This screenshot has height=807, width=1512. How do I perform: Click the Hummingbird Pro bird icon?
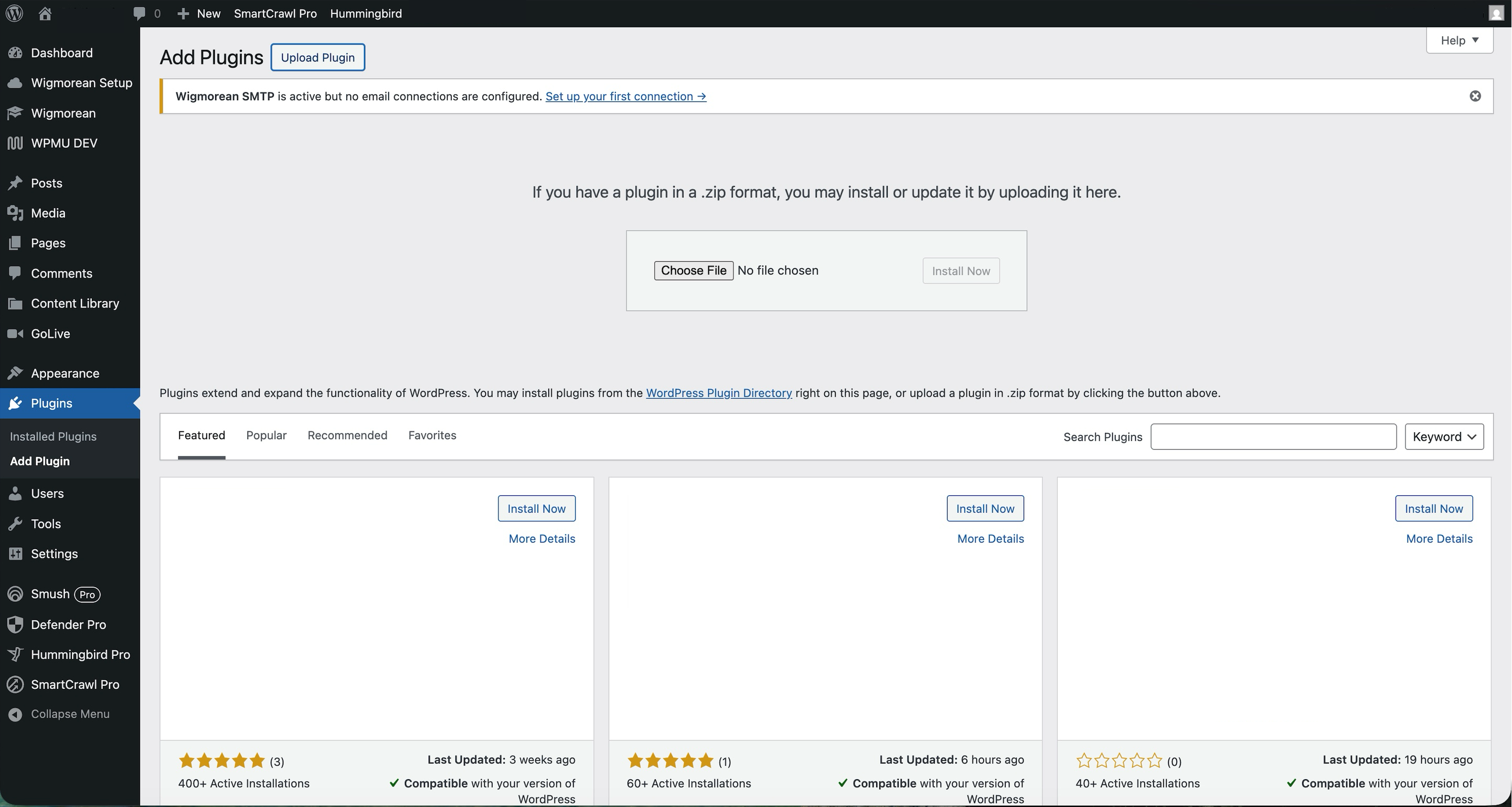coord(15,654)
